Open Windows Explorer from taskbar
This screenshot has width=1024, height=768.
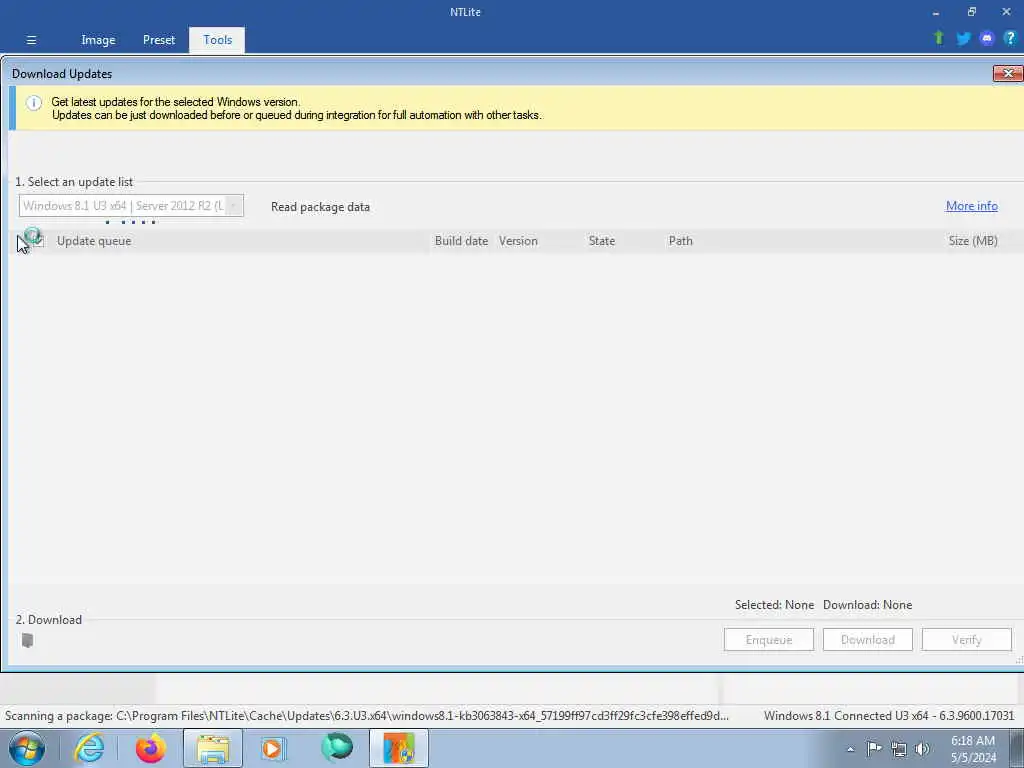[212, 748]
